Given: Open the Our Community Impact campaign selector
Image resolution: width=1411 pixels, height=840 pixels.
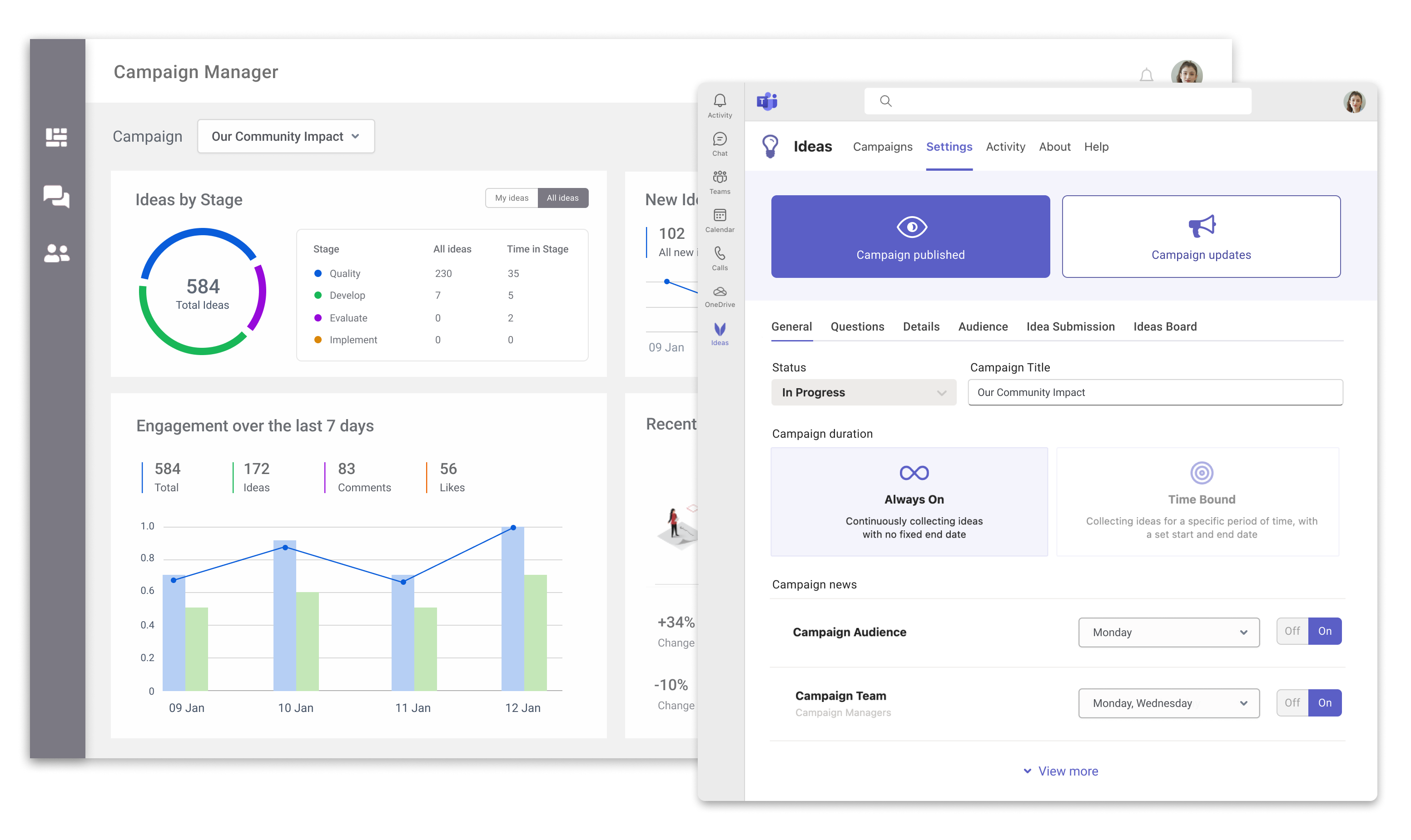Looking at the screenshot, I should 285,136.
